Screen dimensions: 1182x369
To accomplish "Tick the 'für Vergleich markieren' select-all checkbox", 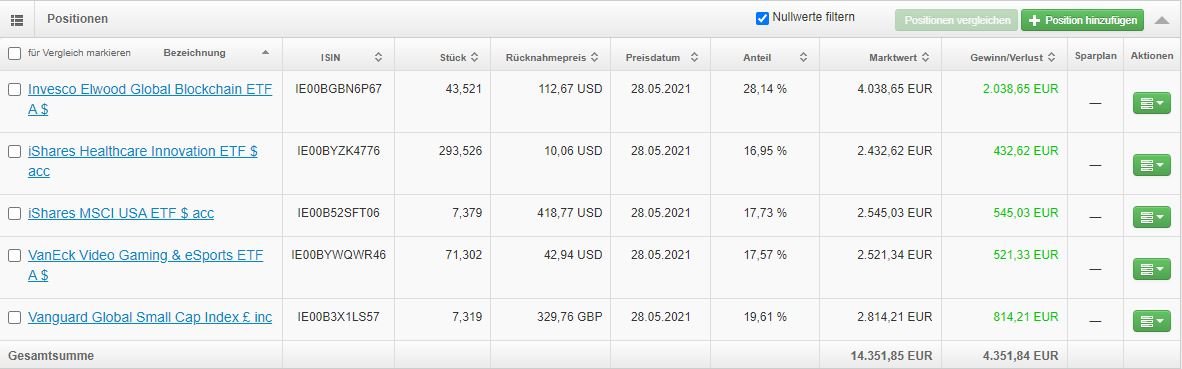I will pos(14,53).
